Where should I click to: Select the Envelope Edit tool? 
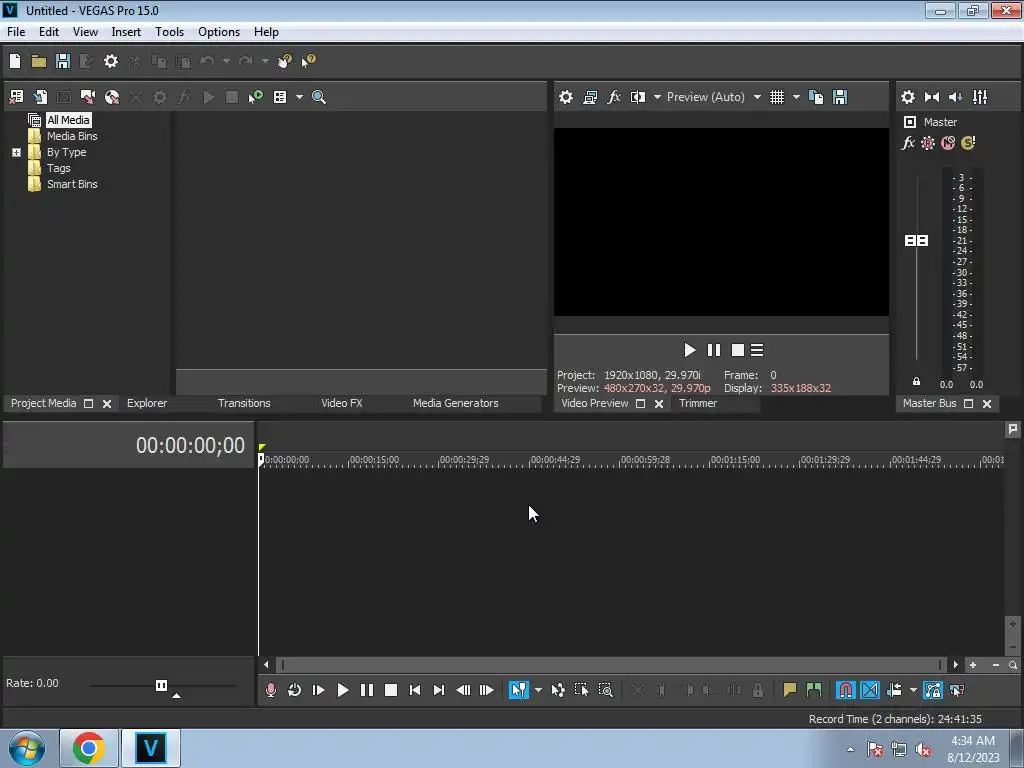tap(558, 690)
